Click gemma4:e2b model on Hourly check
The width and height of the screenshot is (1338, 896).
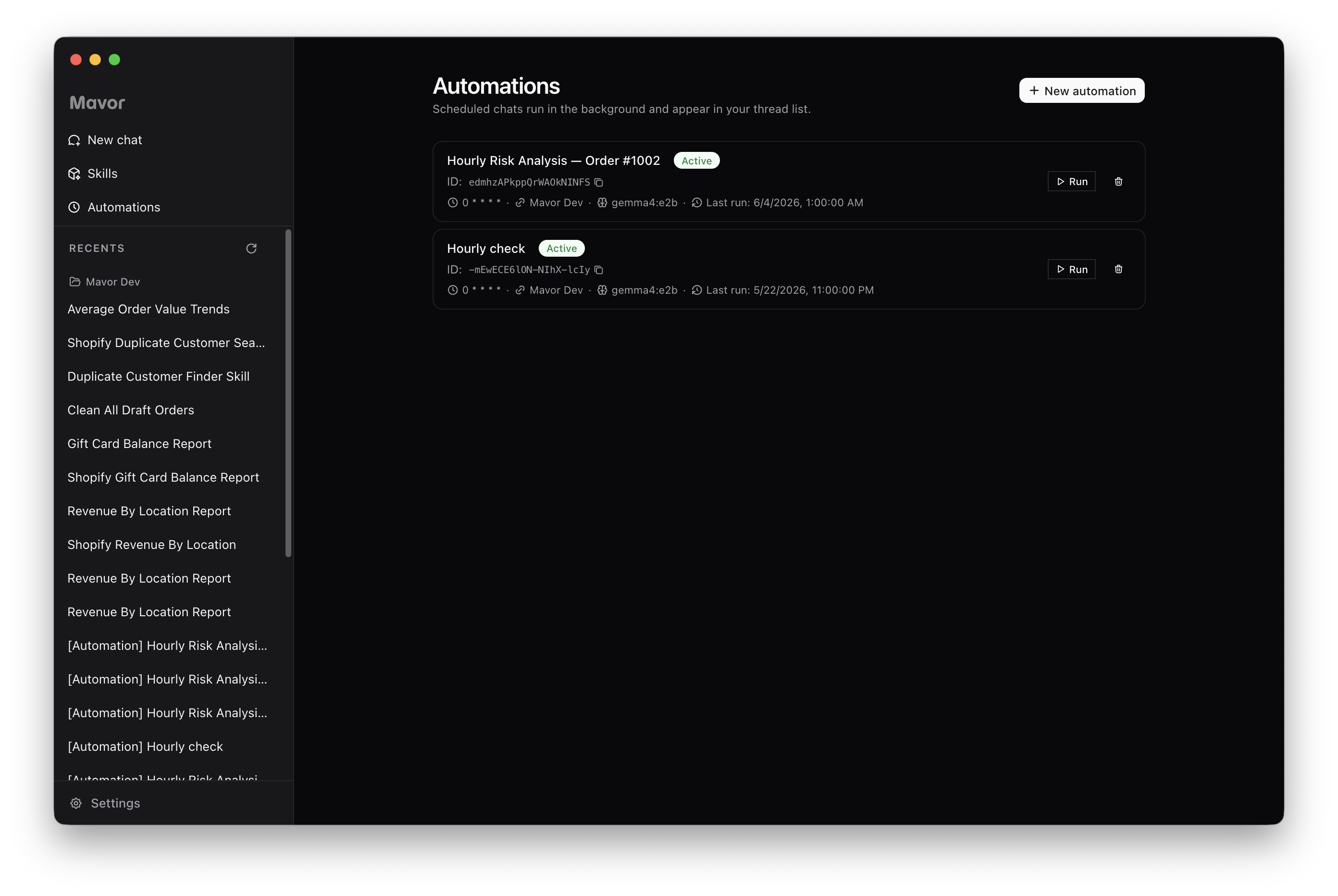coord(644,290)
